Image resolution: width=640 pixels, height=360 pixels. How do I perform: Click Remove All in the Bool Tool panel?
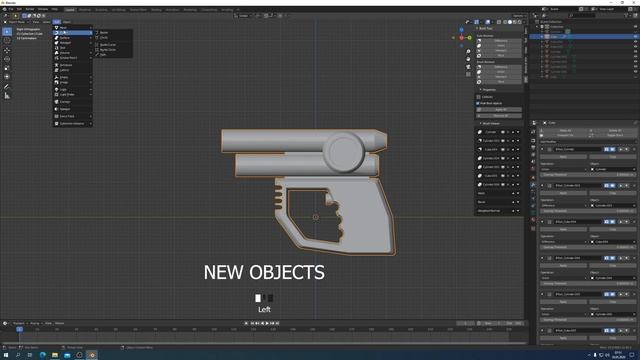(500, 116)
